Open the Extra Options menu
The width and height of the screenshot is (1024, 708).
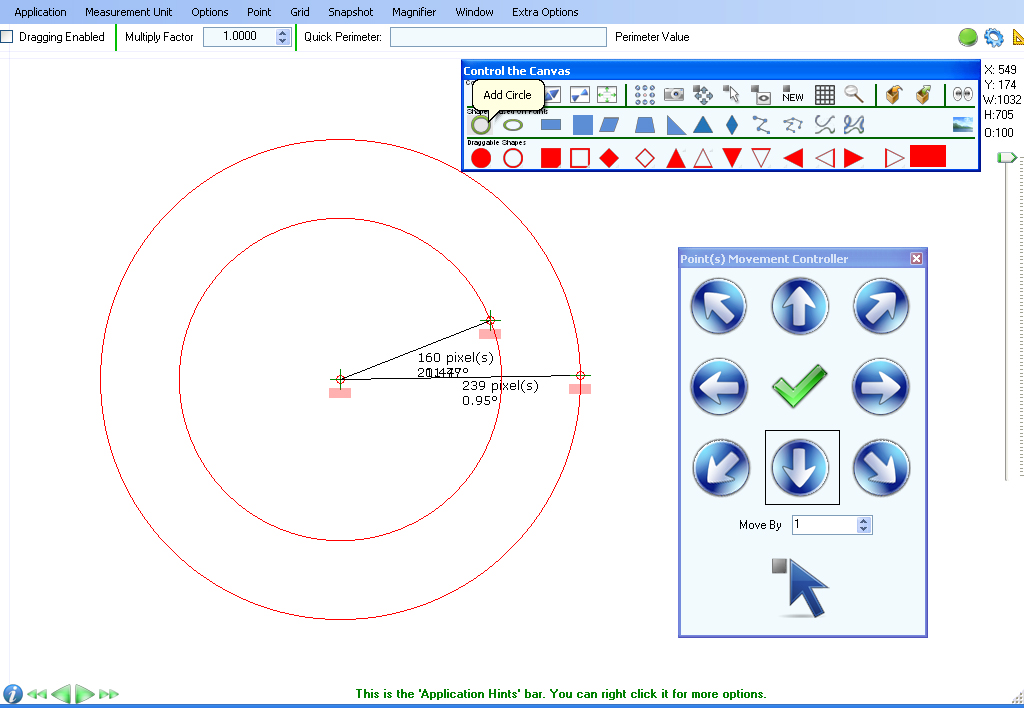545,12
